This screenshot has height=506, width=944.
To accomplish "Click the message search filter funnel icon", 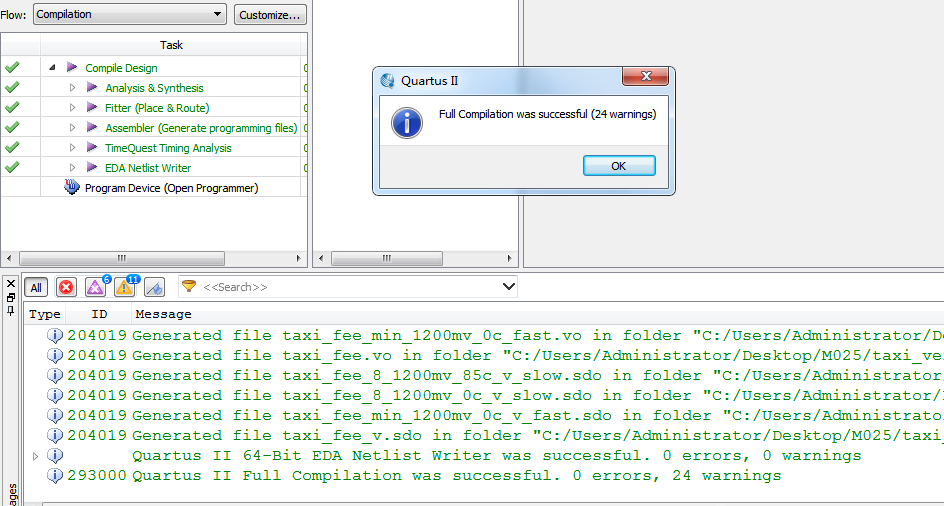I will pos(189,286).
